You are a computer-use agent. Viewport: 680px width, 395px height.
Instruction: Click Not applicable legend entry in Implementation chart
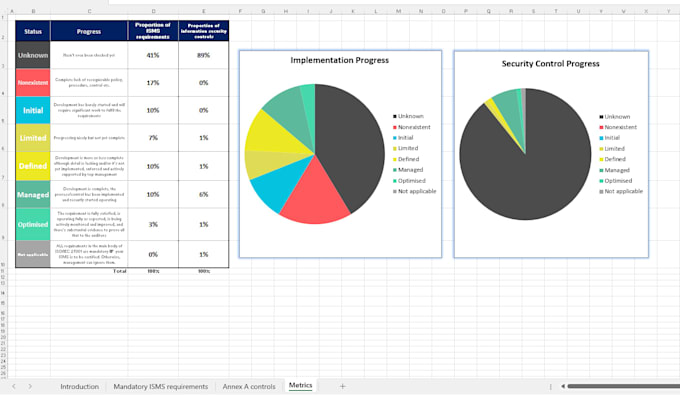point(414,191)
